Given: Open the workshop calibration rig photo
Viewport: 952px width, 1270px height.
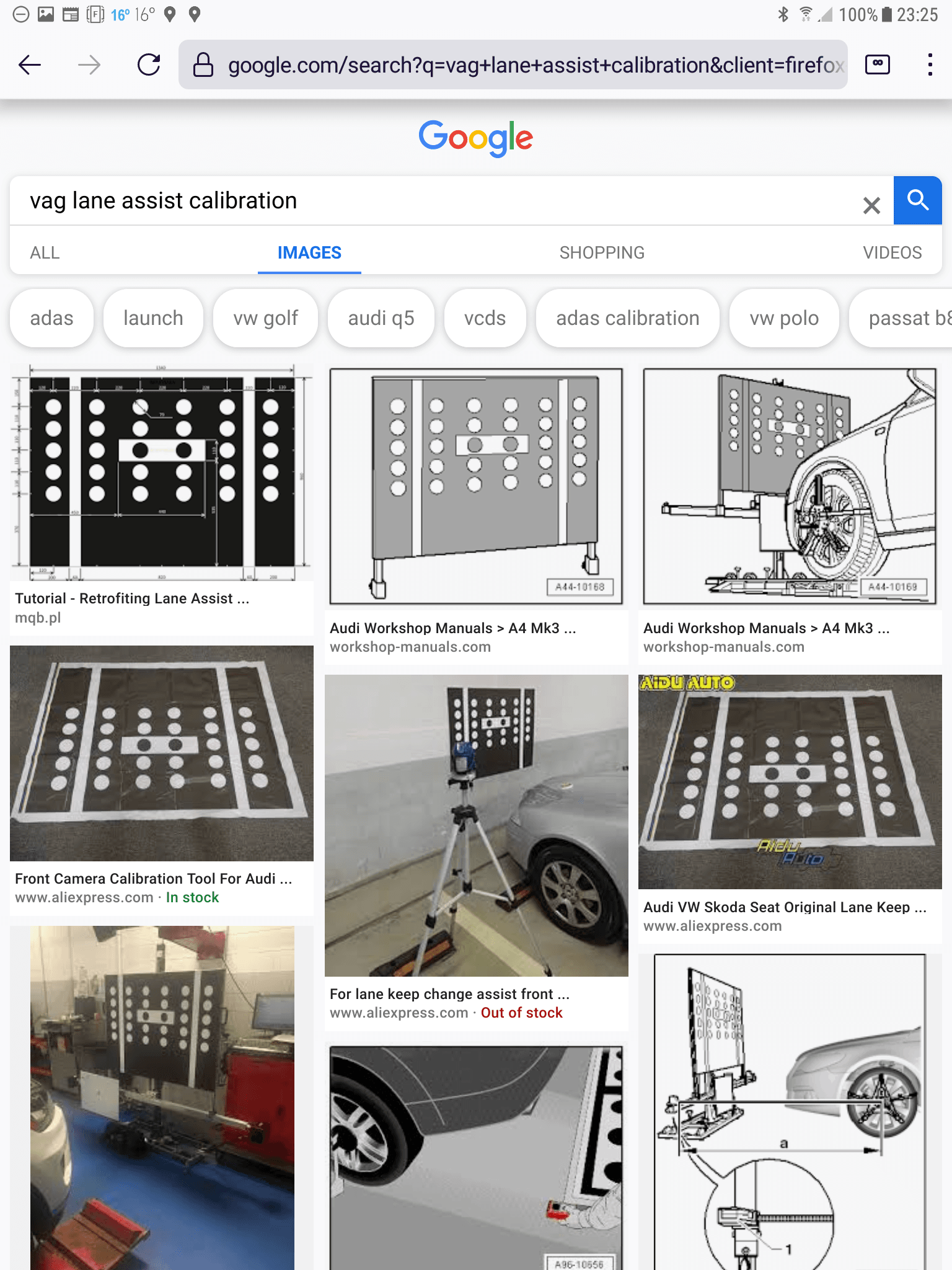Looking at the screenshot, I should coord(162,1098).
